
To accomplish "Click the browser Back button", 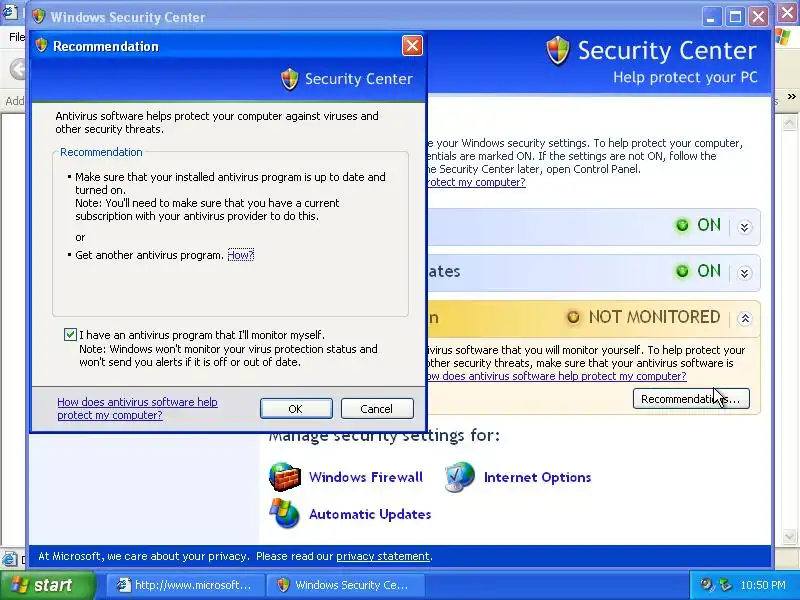I will [x=18, y=69].
